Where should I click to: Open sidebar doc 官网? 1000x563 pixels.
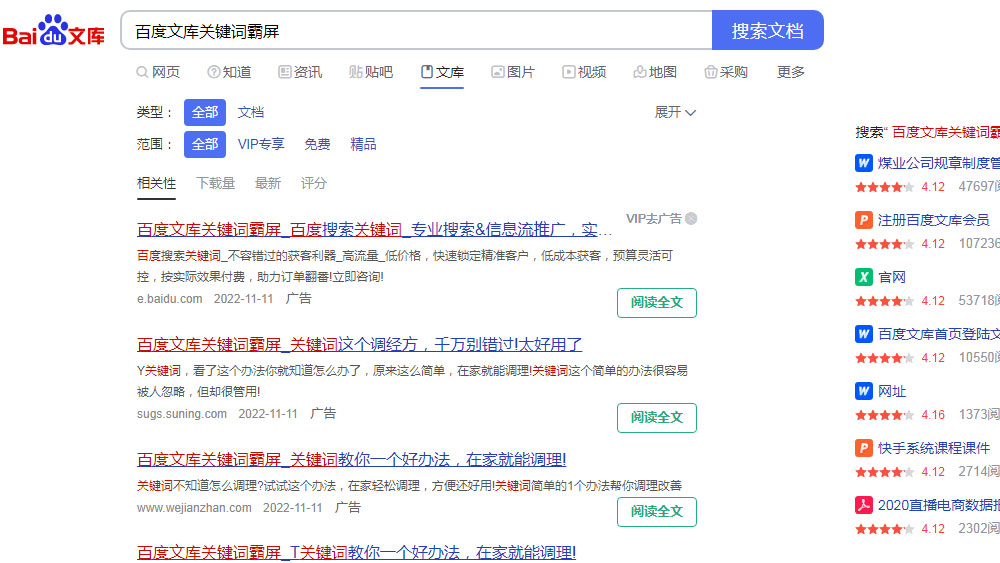892,277
